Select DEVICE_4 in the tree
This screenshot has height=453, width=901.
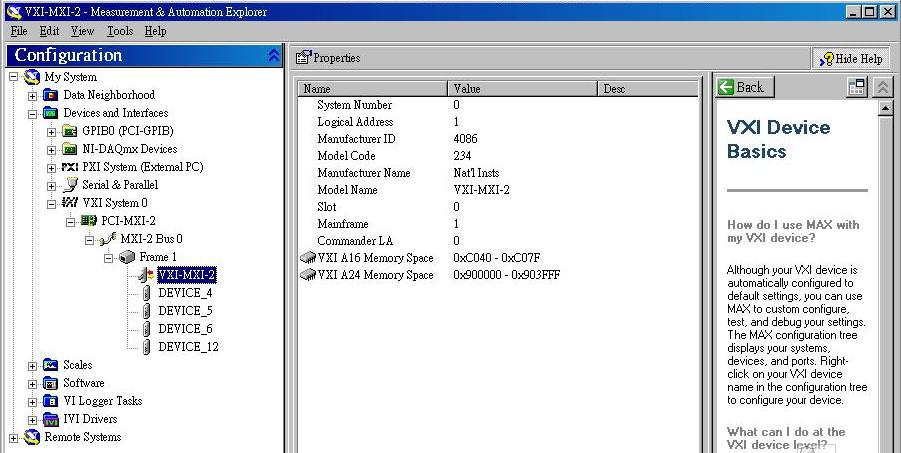point(185,293)
